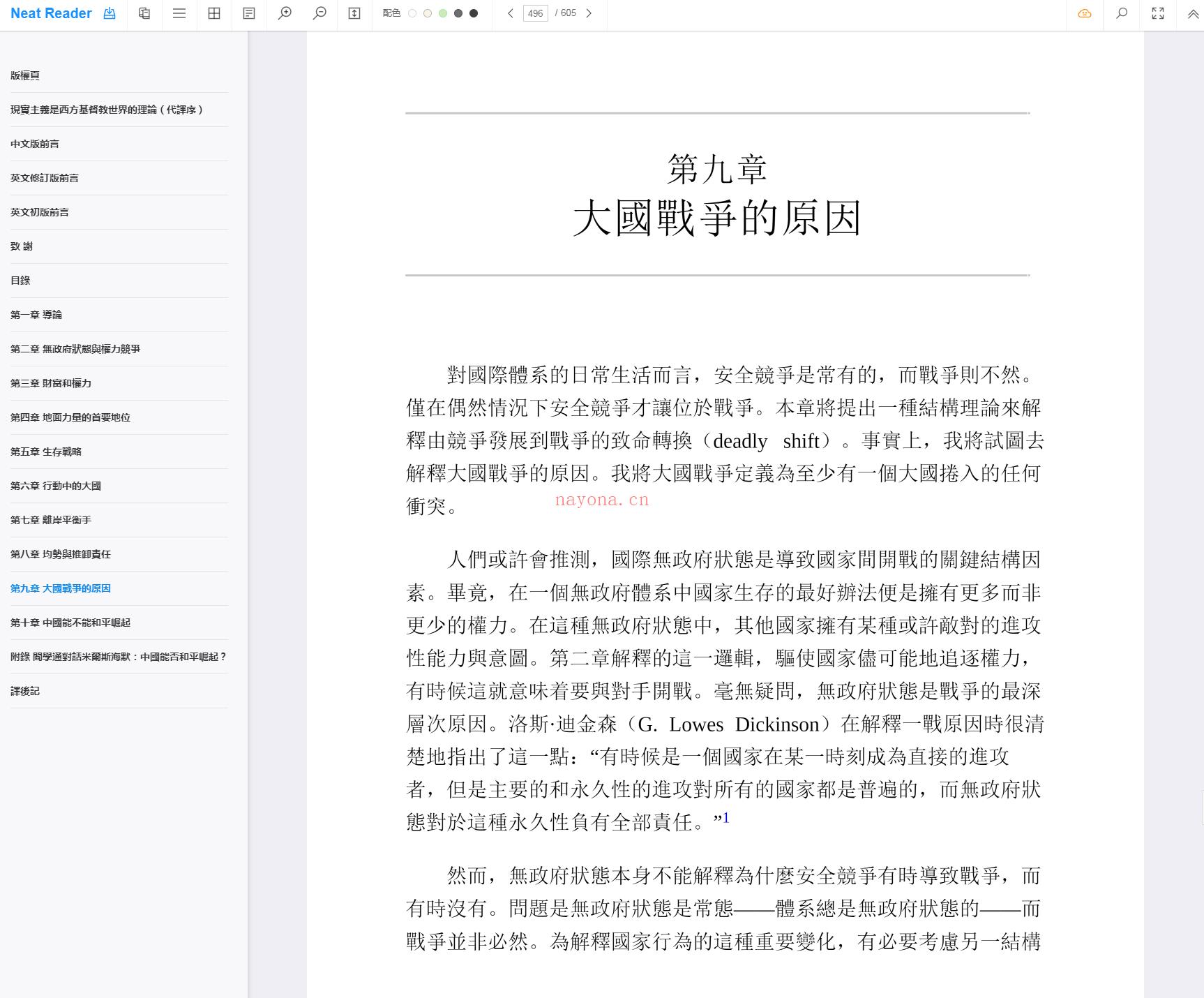This screenshot has width=1204, height=998.
Task: Jump to 第七章 離岸平衡手
Action: point(51,520)
